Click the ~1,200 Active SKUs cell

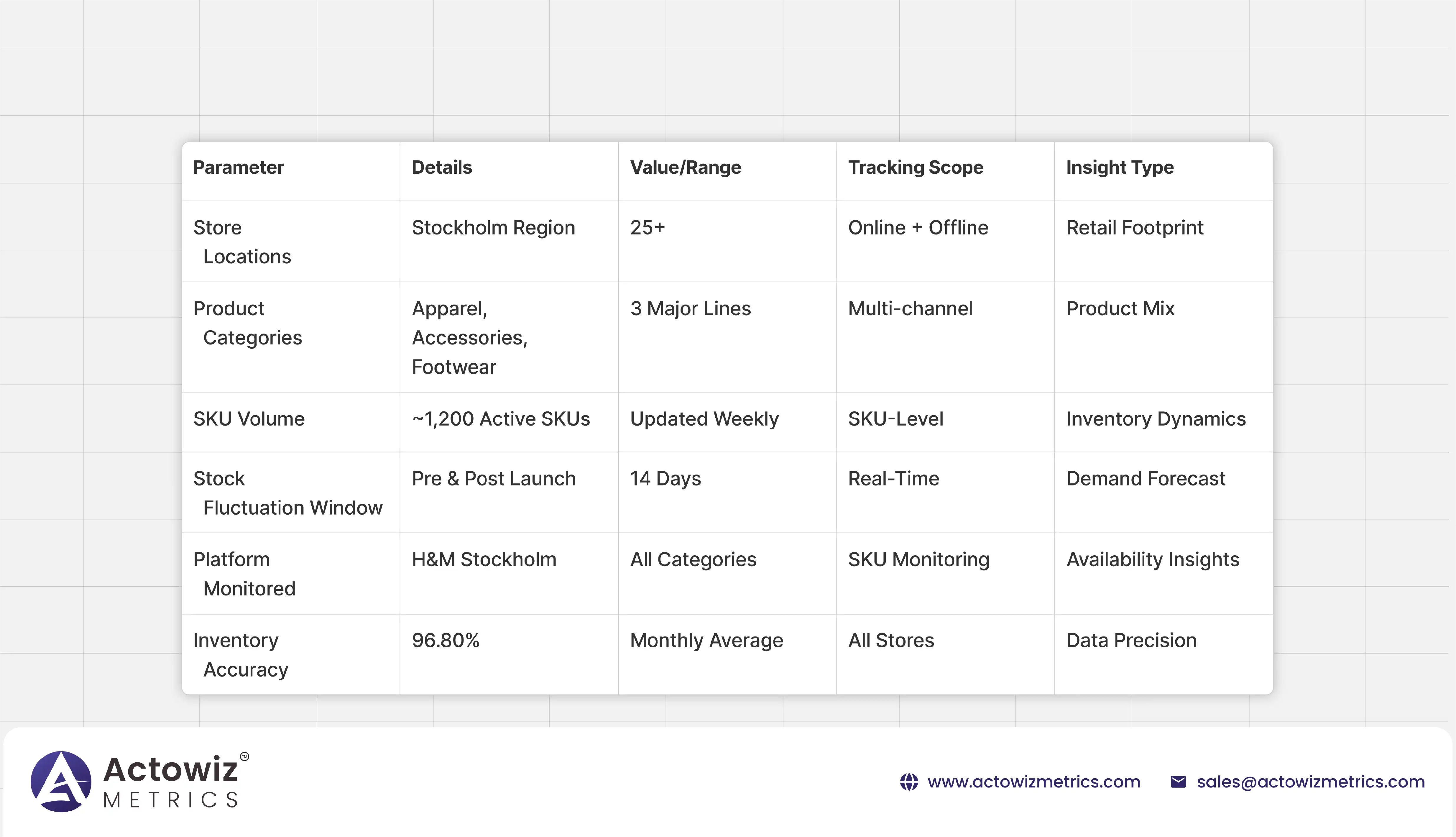500,419
